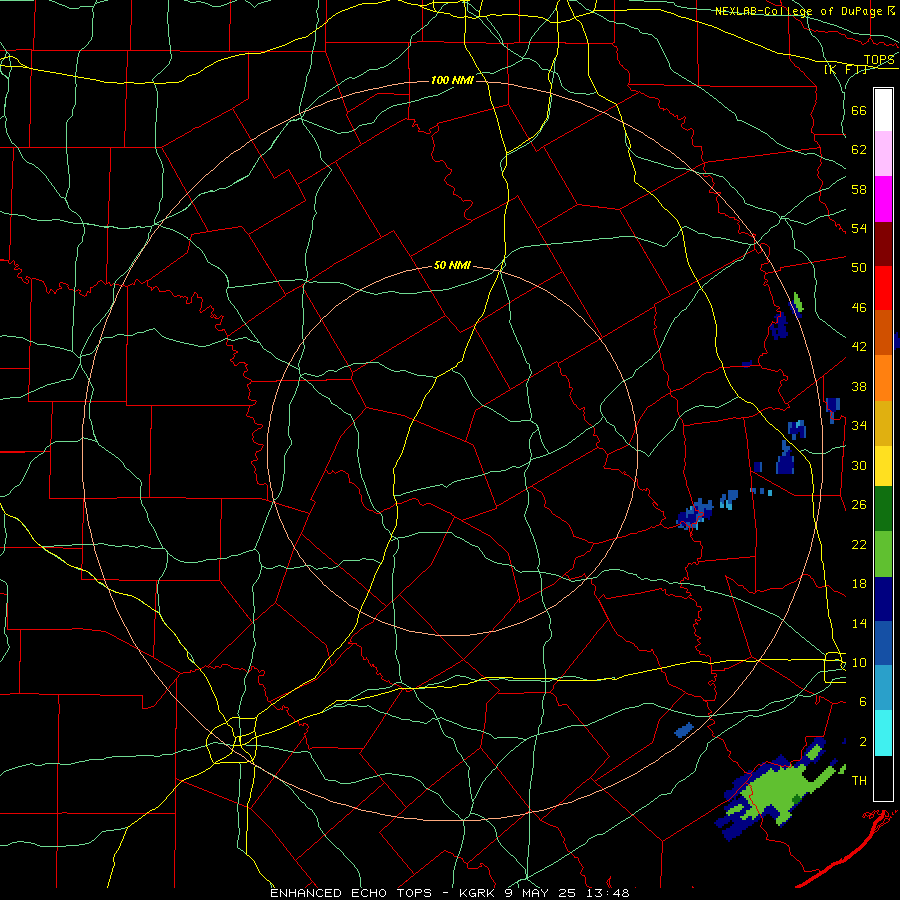The height and width of the screenshot is (900, 900).
Task: Click the magenta legend swatch
Action: tap(883, 199)
